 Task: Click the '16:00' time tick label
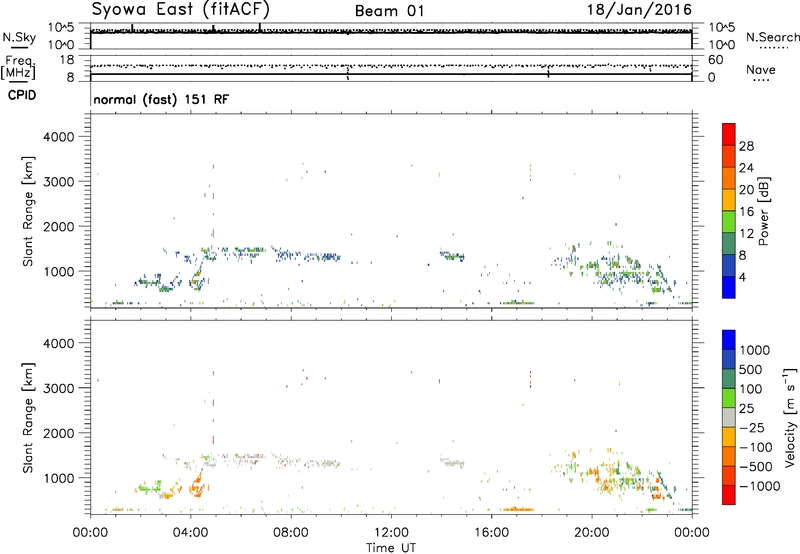coord(491,533)
